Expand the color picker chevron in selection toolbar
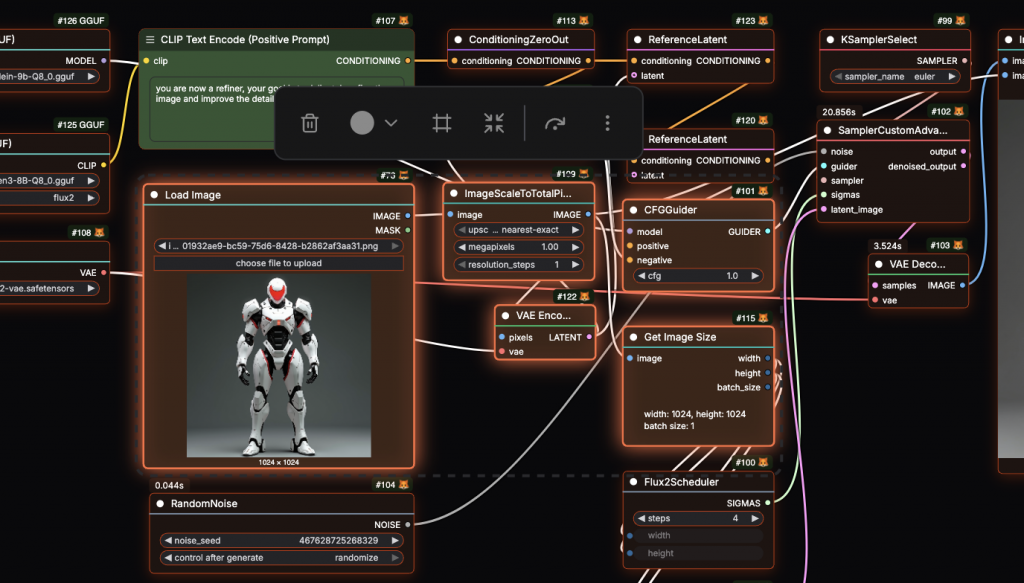1024x583 pixels. pyautogui.click(x=391, y=123)
